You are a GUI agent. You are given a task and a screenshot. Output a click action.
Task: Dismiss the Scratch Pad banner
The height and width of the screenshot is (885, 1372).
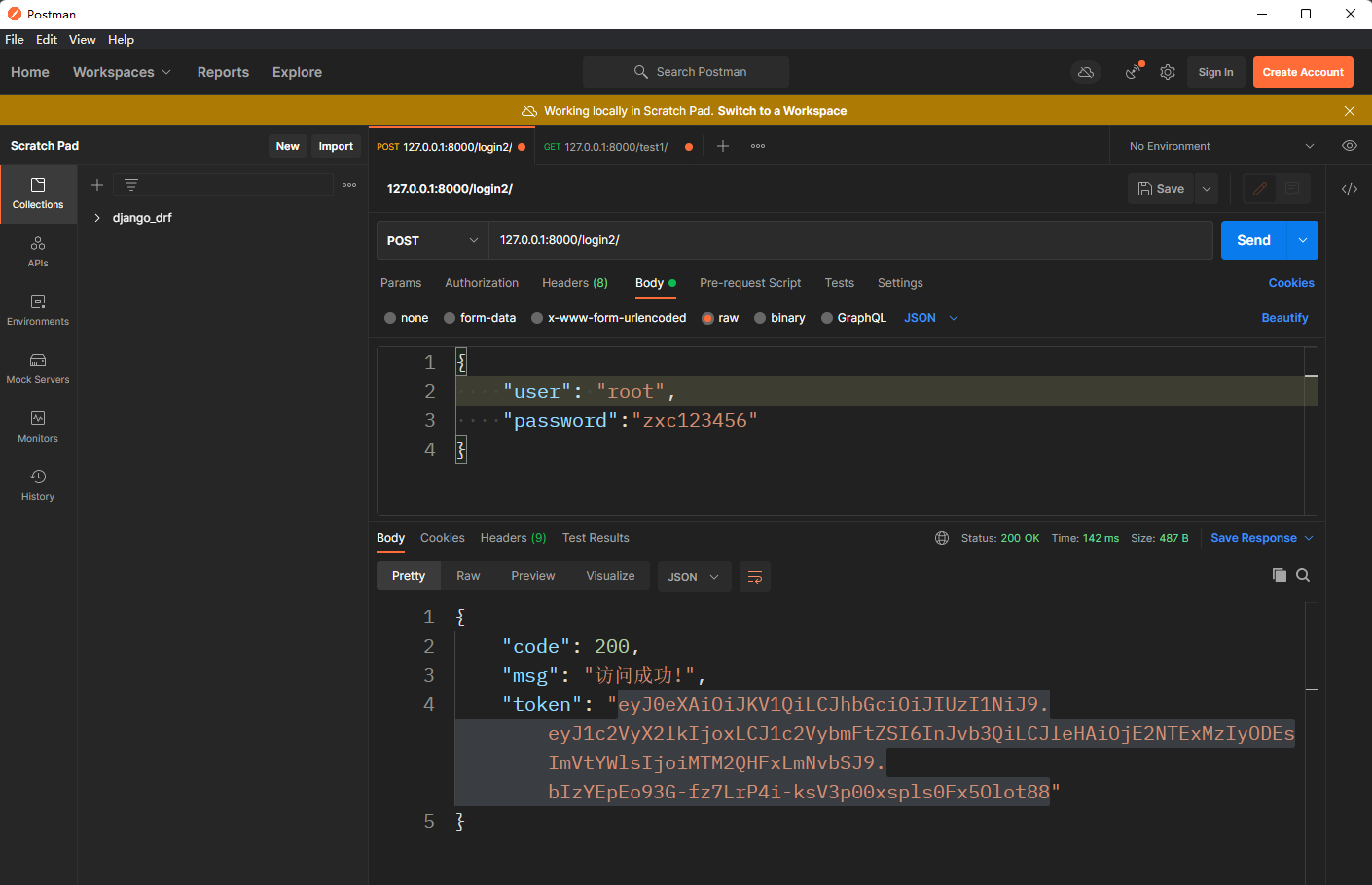pos(1350,111)
